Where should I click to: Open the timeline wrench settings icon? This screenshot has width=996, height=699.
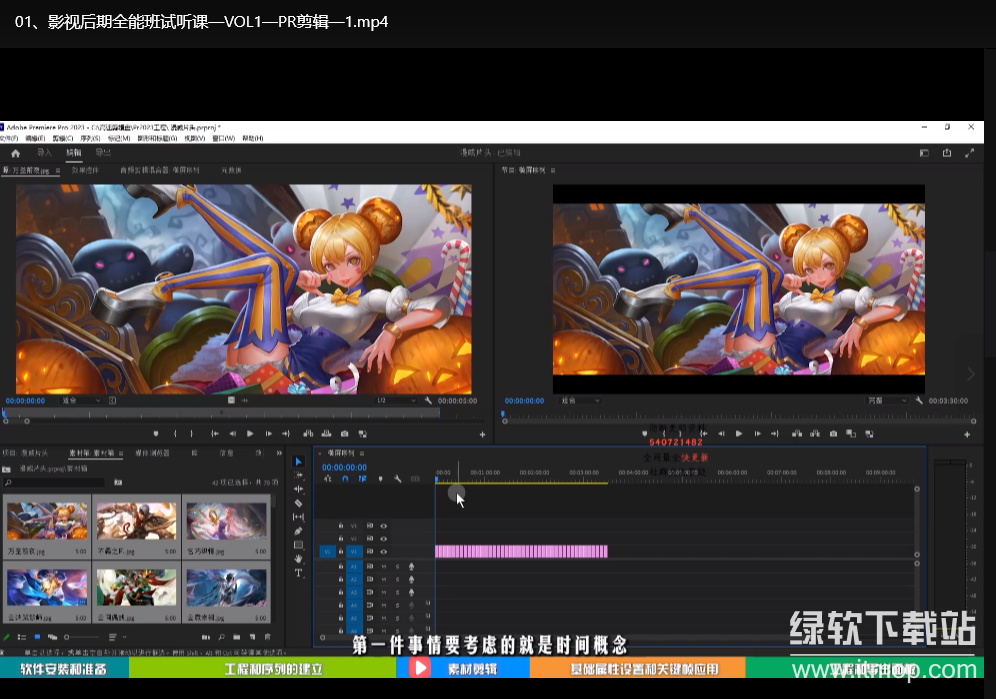397,479
